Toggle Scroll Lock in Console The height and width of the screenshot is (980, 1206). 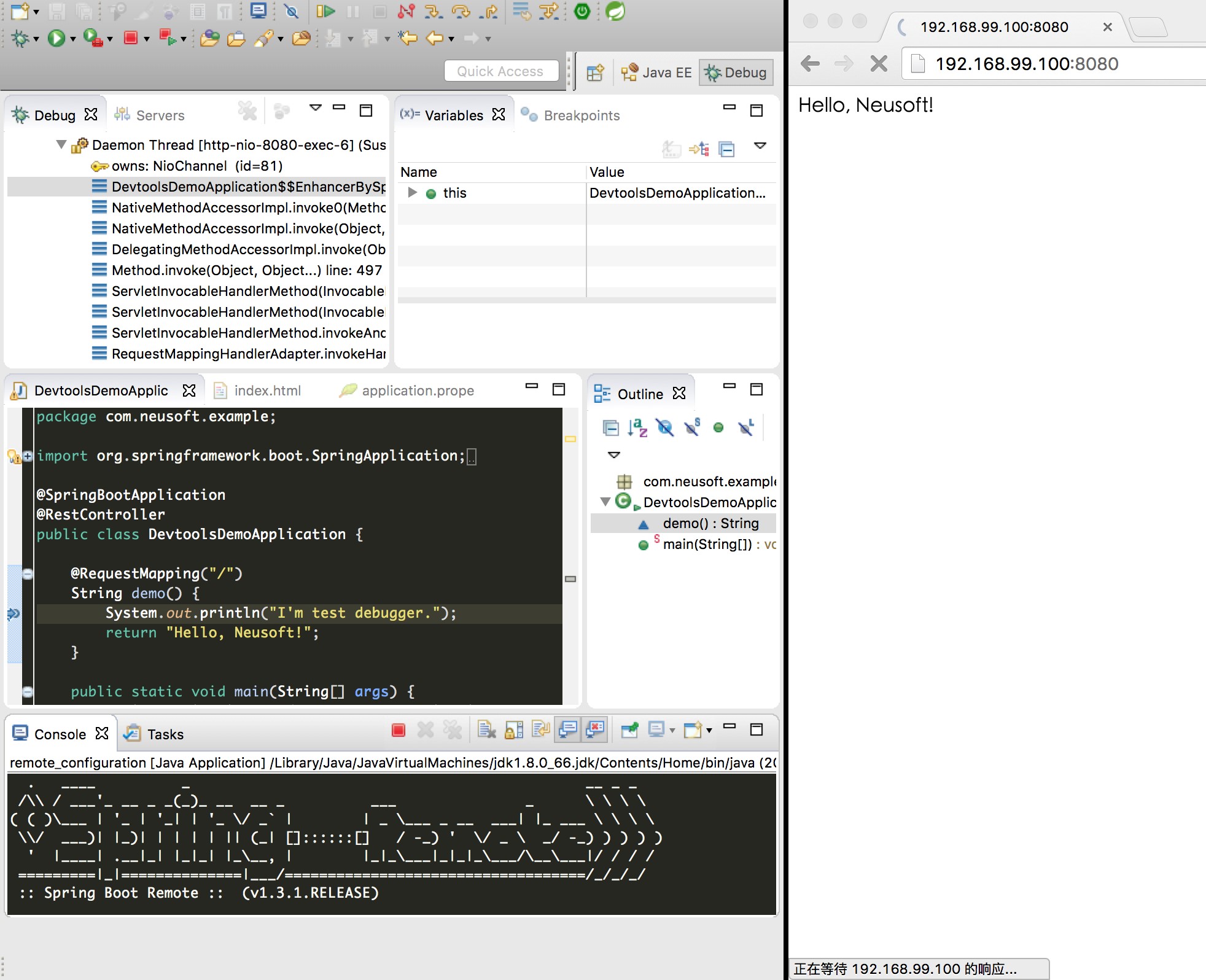514,729
